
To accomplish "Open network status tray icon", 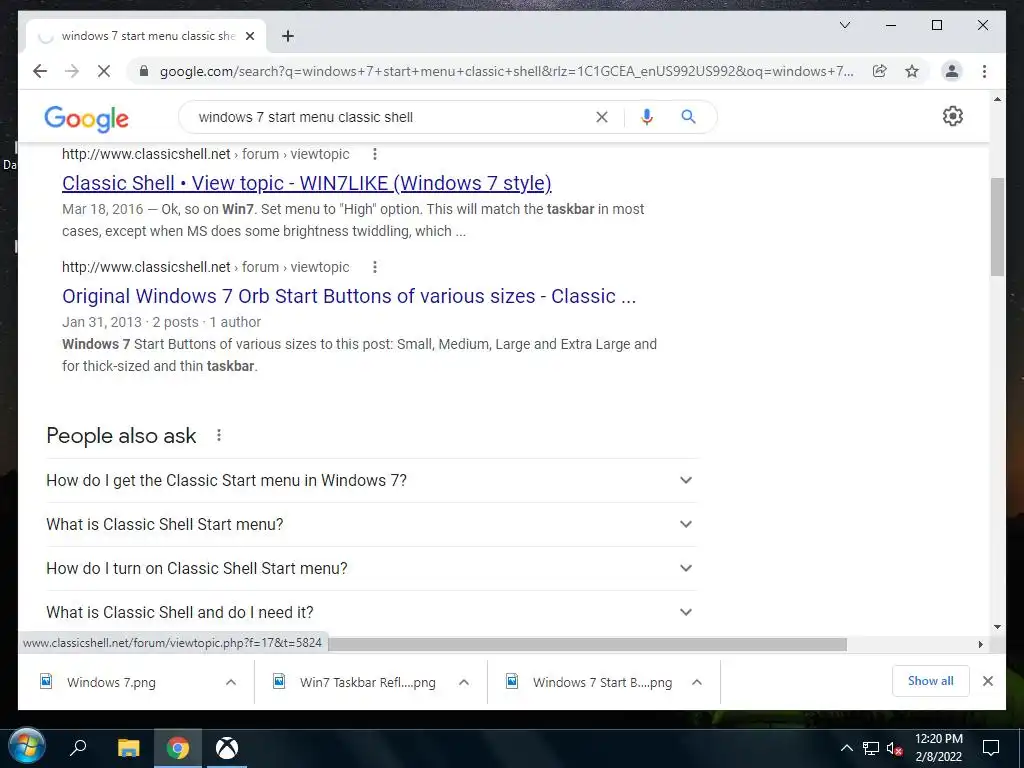I will [871, 748].
